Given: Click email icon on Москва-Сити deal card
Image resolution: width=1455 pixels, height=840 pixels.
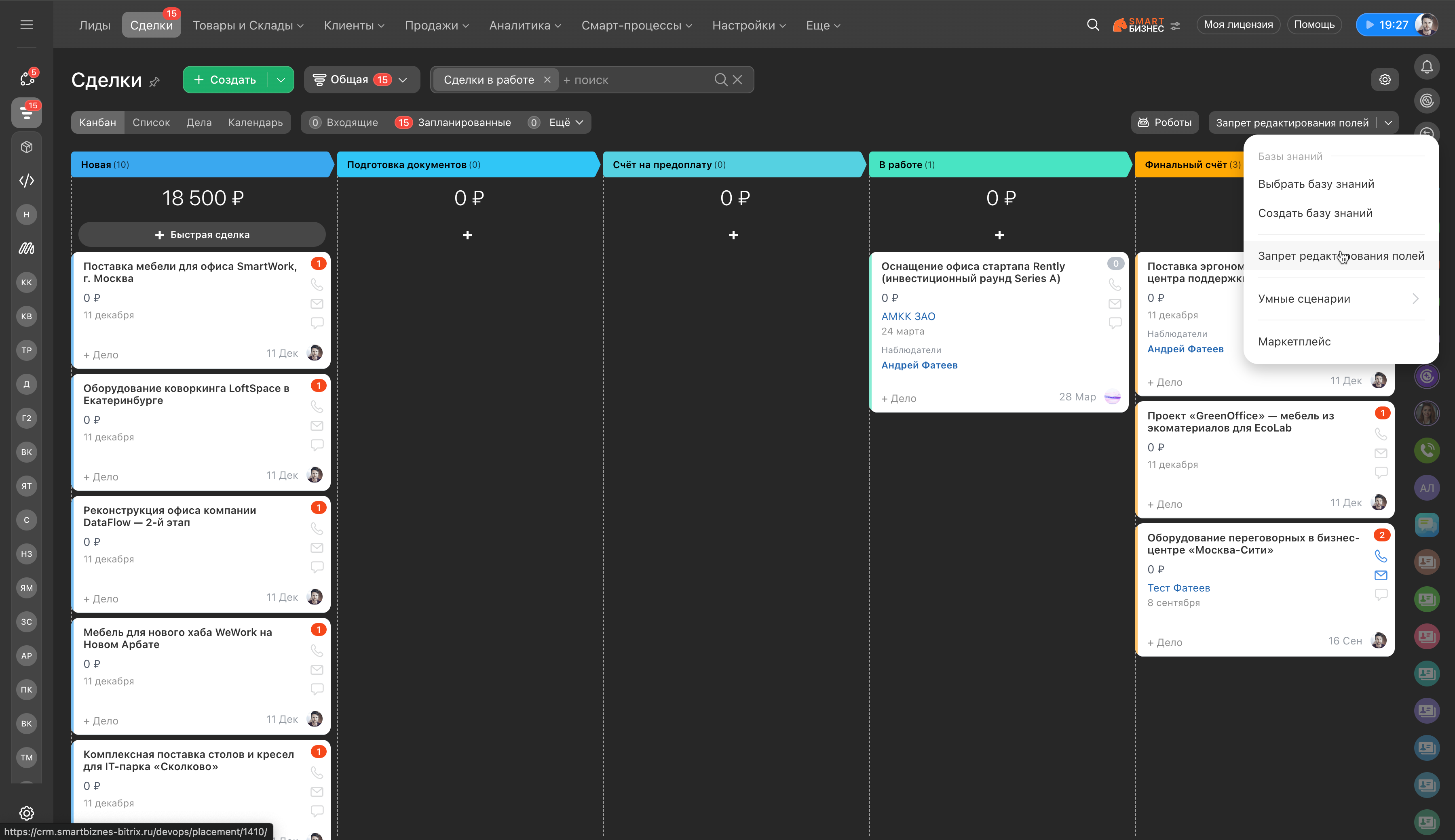Looking at the screenshot, I should 1381,575.
